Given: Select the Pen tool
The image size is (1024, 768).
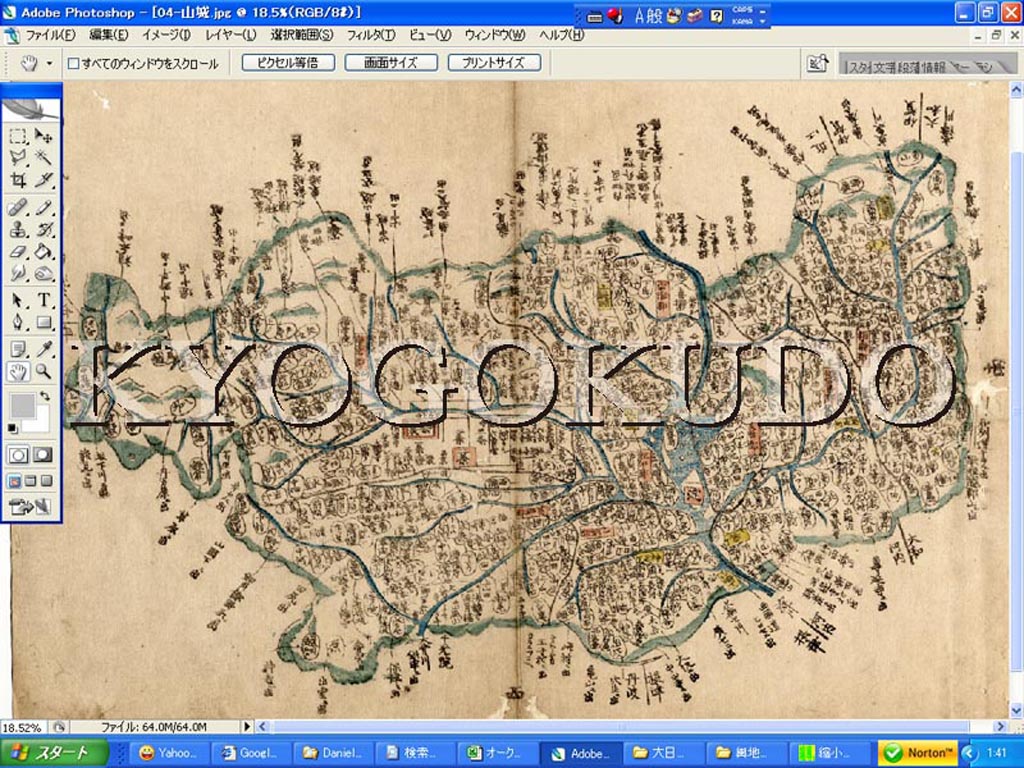Looking at the screenshot, I should click(x=18, y=322).
